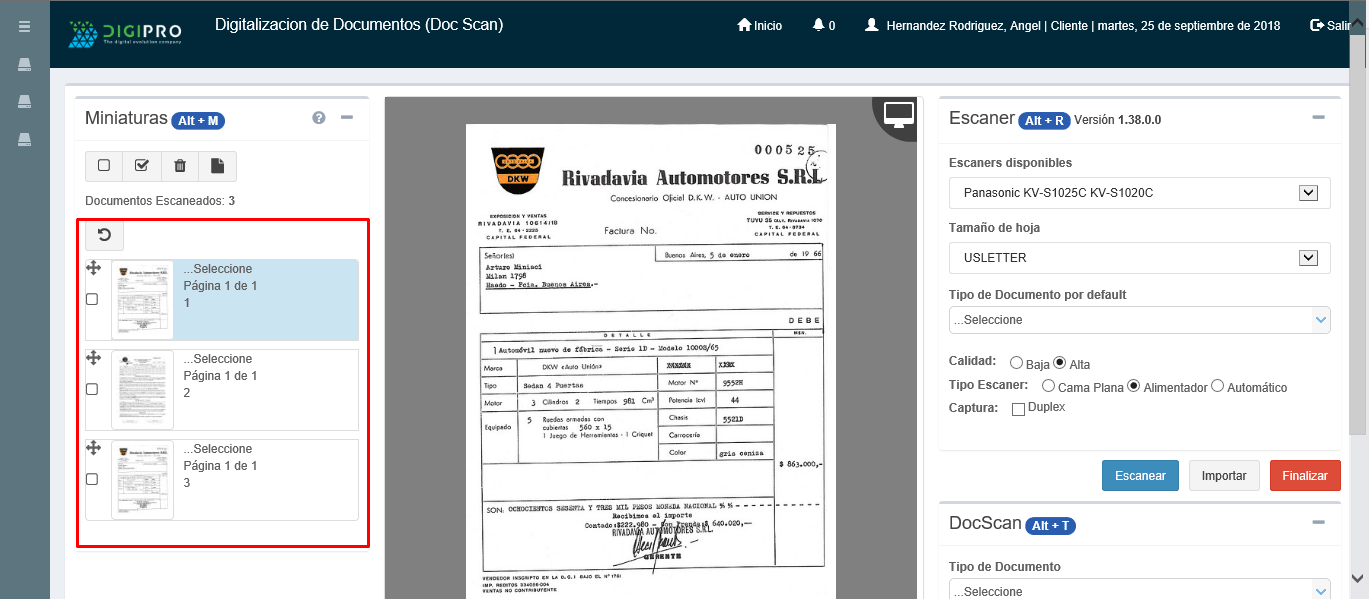The height and width of the screenshot is (599, 1369).
Task: Select the Baja quality radio button
Action: pyautogui.click(x=1016, y=363)
